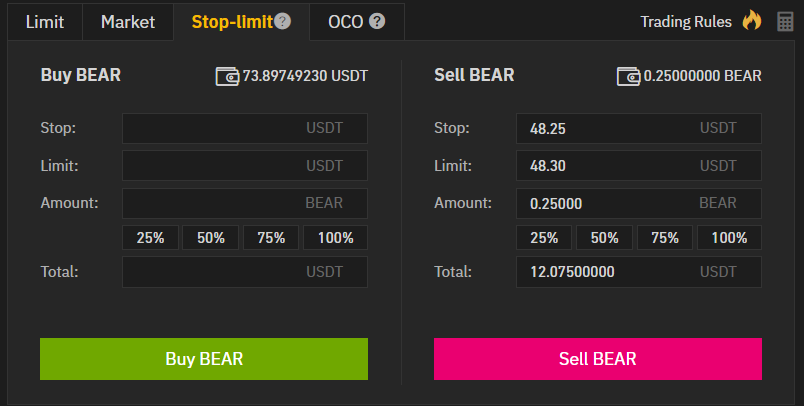Image resolution: width=804 pixels, height=406 pixels.
Task: Click the Sell Total field showing 12.07500000
Action: (638, 272)
